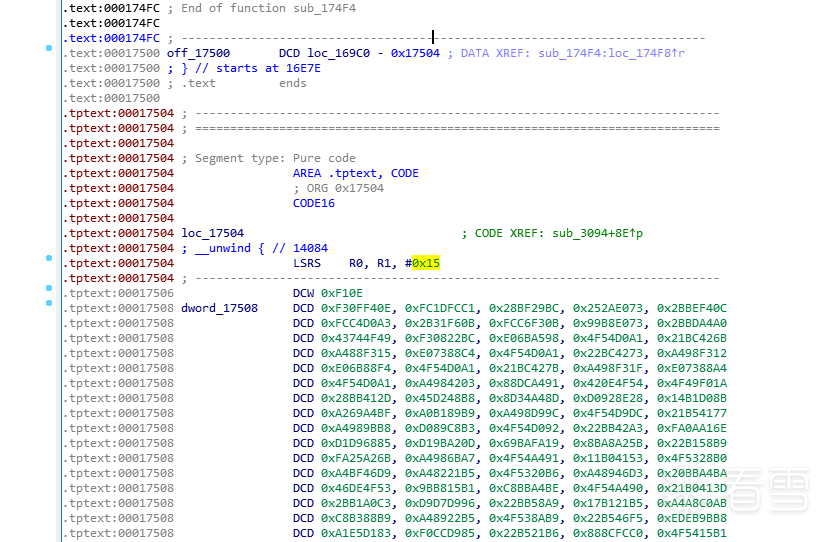Click hex value 0x2BBEF40C
This screenshot has width=831, height=542.
(x=692, y=308)
